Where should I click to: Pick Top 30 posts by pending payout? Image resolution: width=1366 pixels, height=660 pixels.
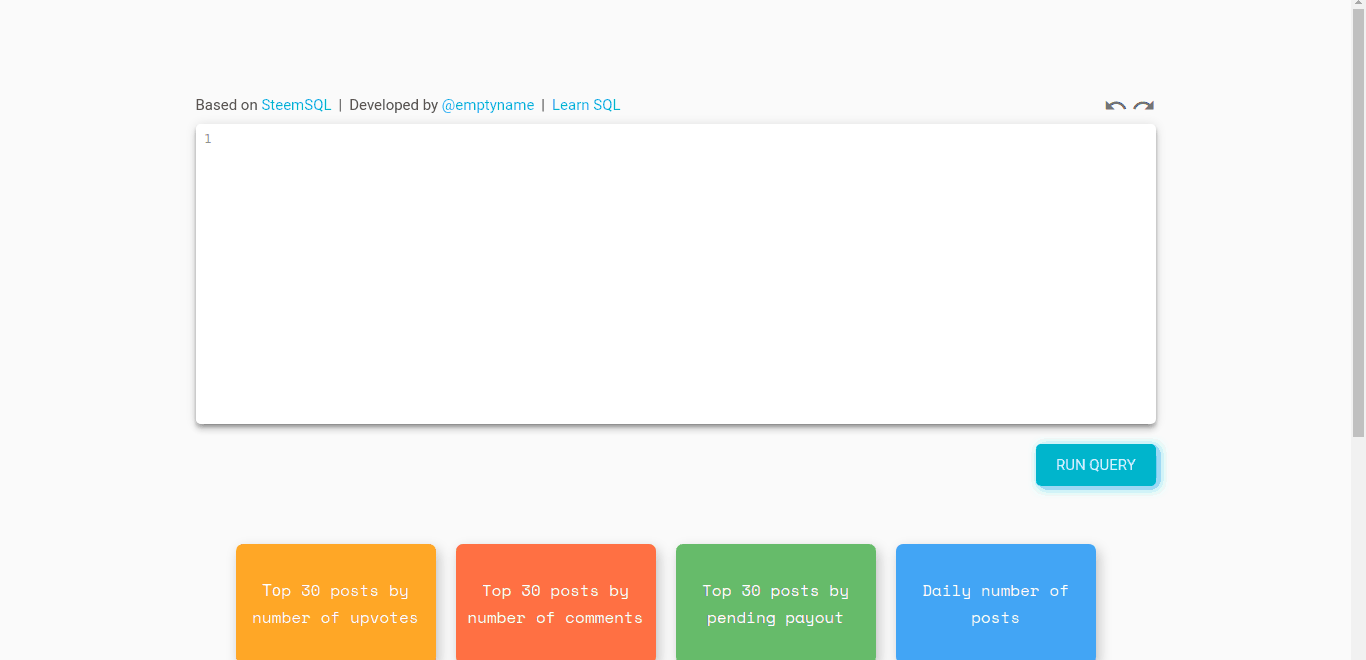tap(776, 602)
